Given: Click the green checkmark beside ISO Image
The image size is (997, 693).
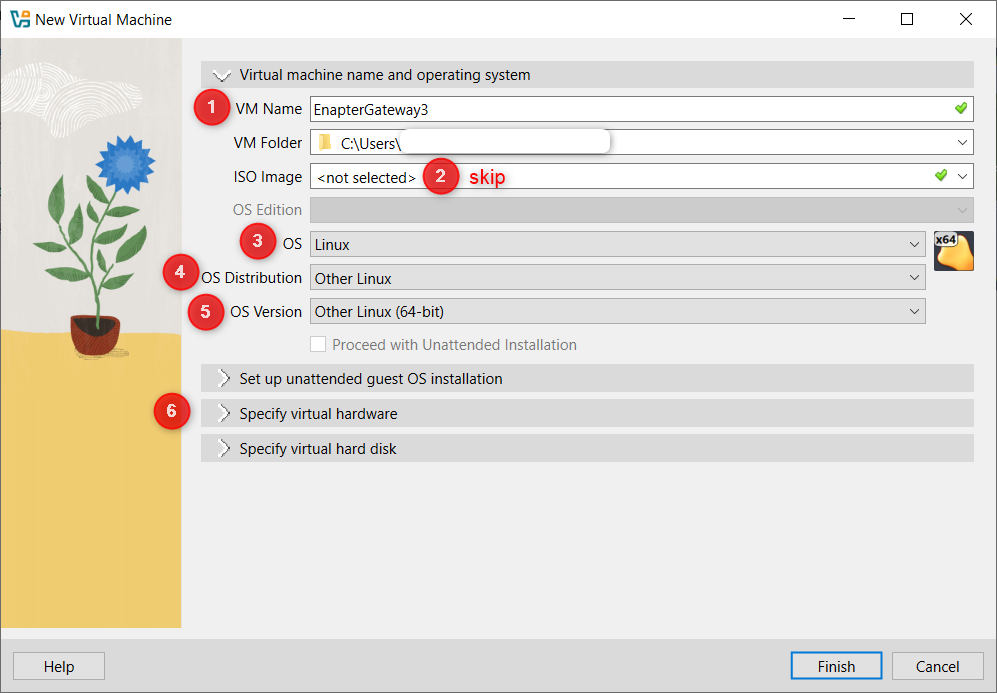Looking at the screenshot, I should [x=940, y=175].
